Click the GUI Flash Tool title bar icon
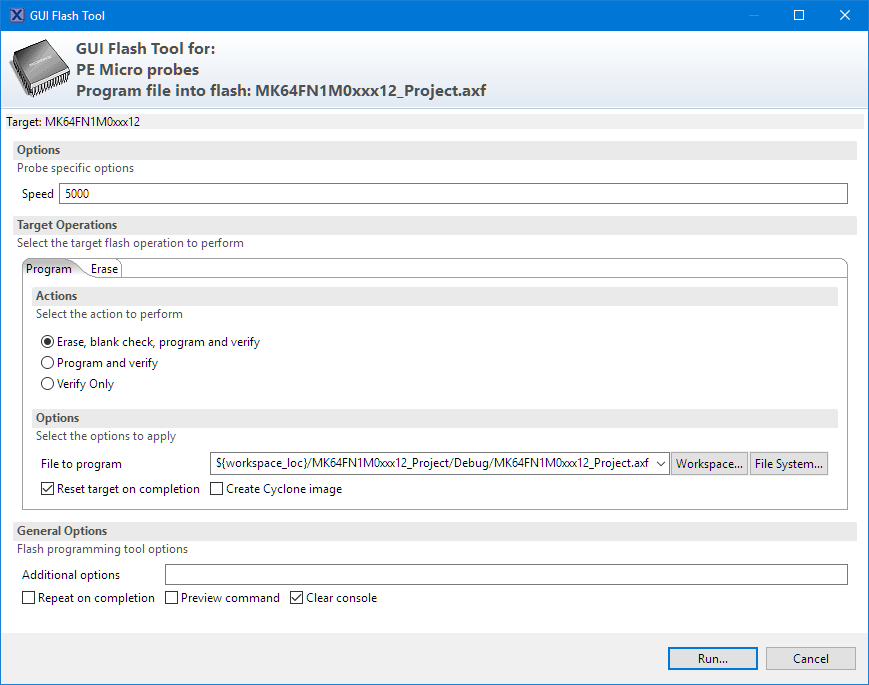This screenshot has height=685, width=869. click(x=17, y=15)
